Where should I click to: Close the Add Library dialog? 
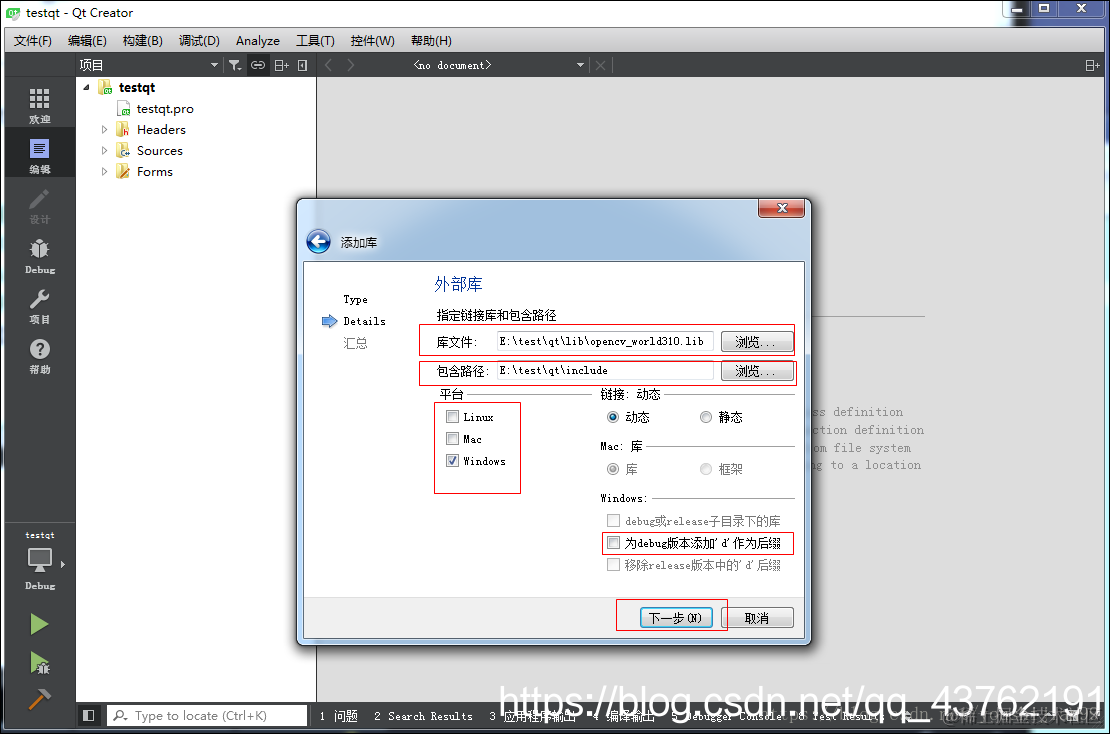[x=782, y=208]
